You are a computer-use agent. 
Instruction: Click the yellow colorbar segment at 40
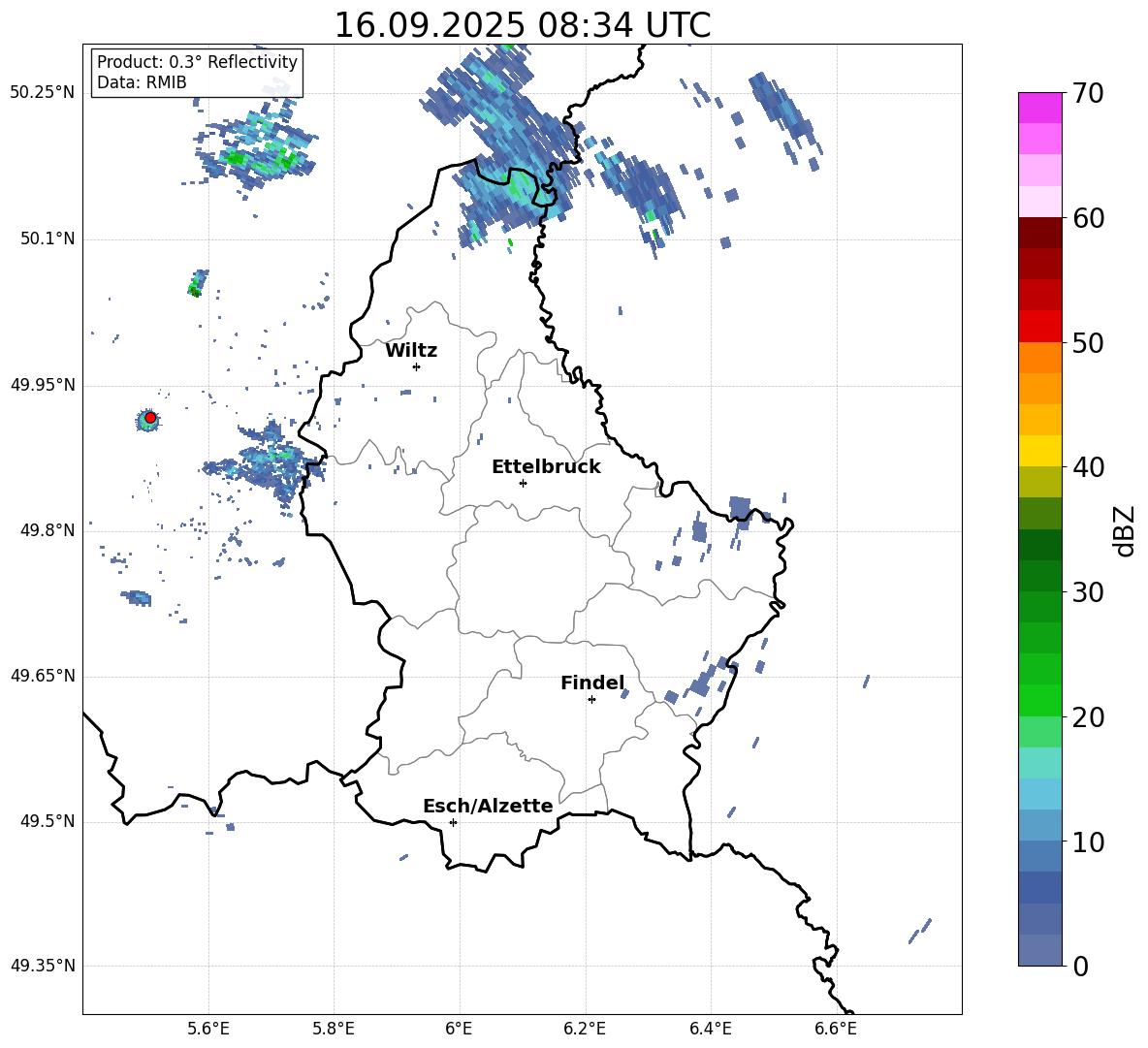click(1039, 451)
